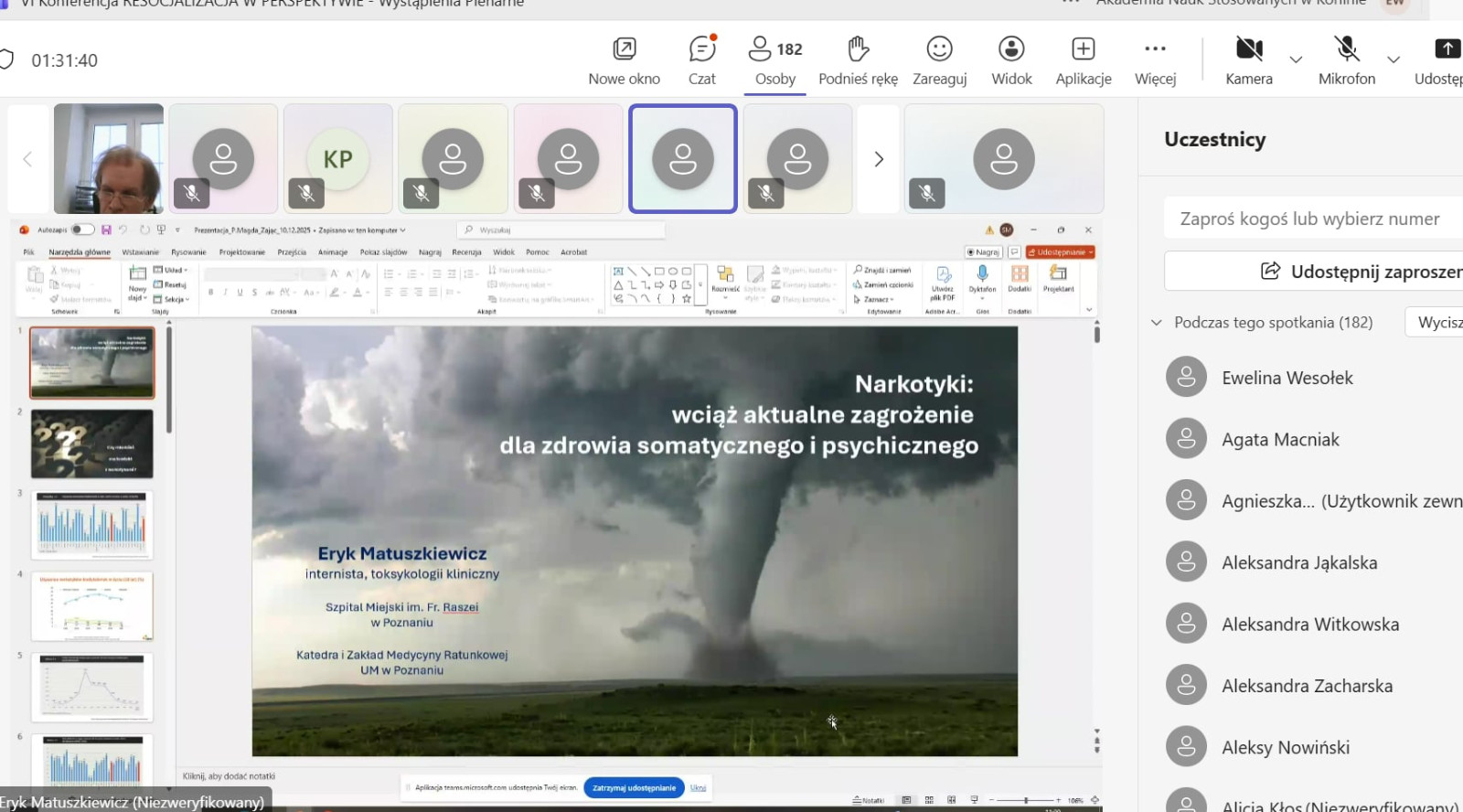This screenshot has height=812, width=1463.
Task: Open the Wstawianie ribbon tab
Action: tap(140, 252)
